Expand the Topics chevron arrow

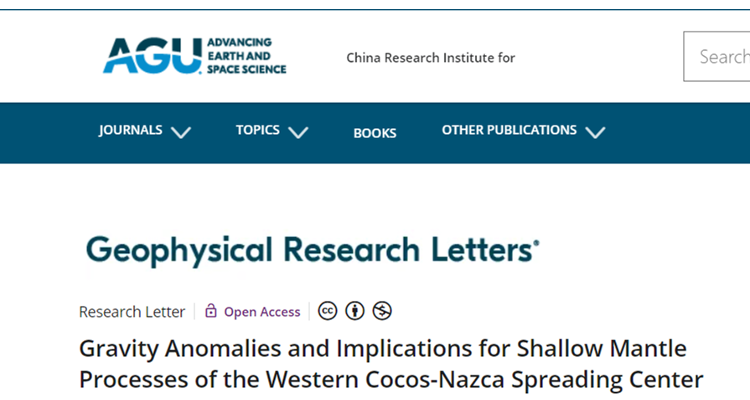pyautogui.click(x=298, y=132)
